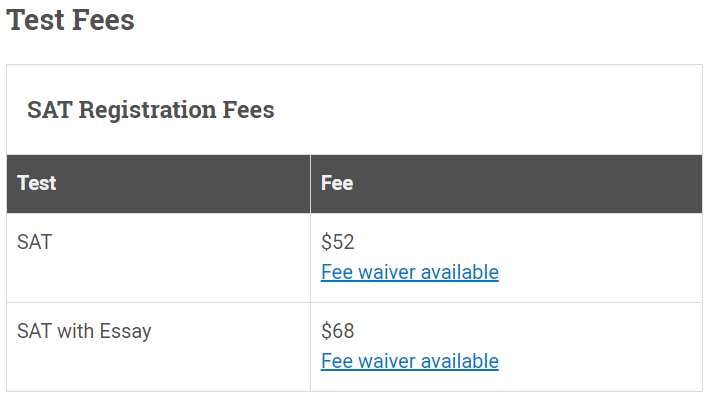Click the SAT Registration Fees table title
708x396 pixels.
point(150,110)
